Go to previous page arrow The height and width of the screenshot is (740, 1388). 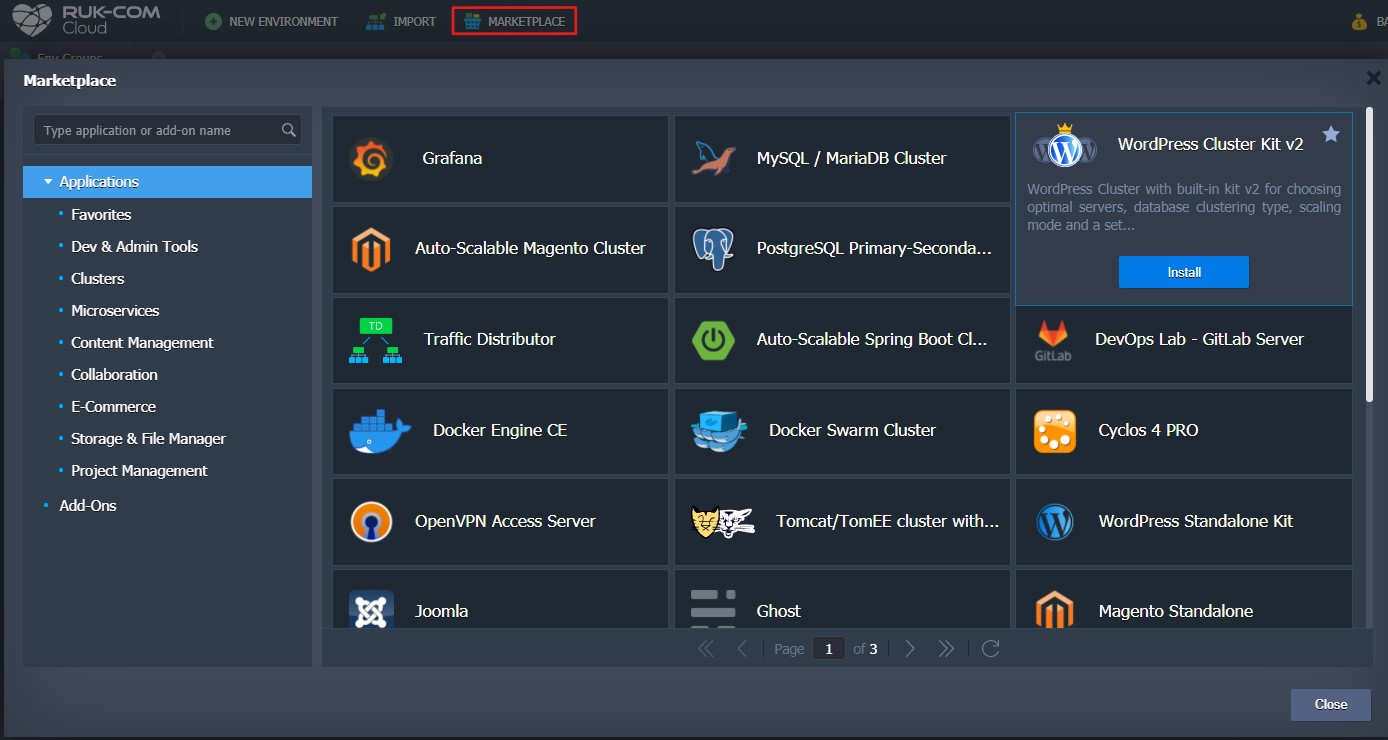coord(742,649)
